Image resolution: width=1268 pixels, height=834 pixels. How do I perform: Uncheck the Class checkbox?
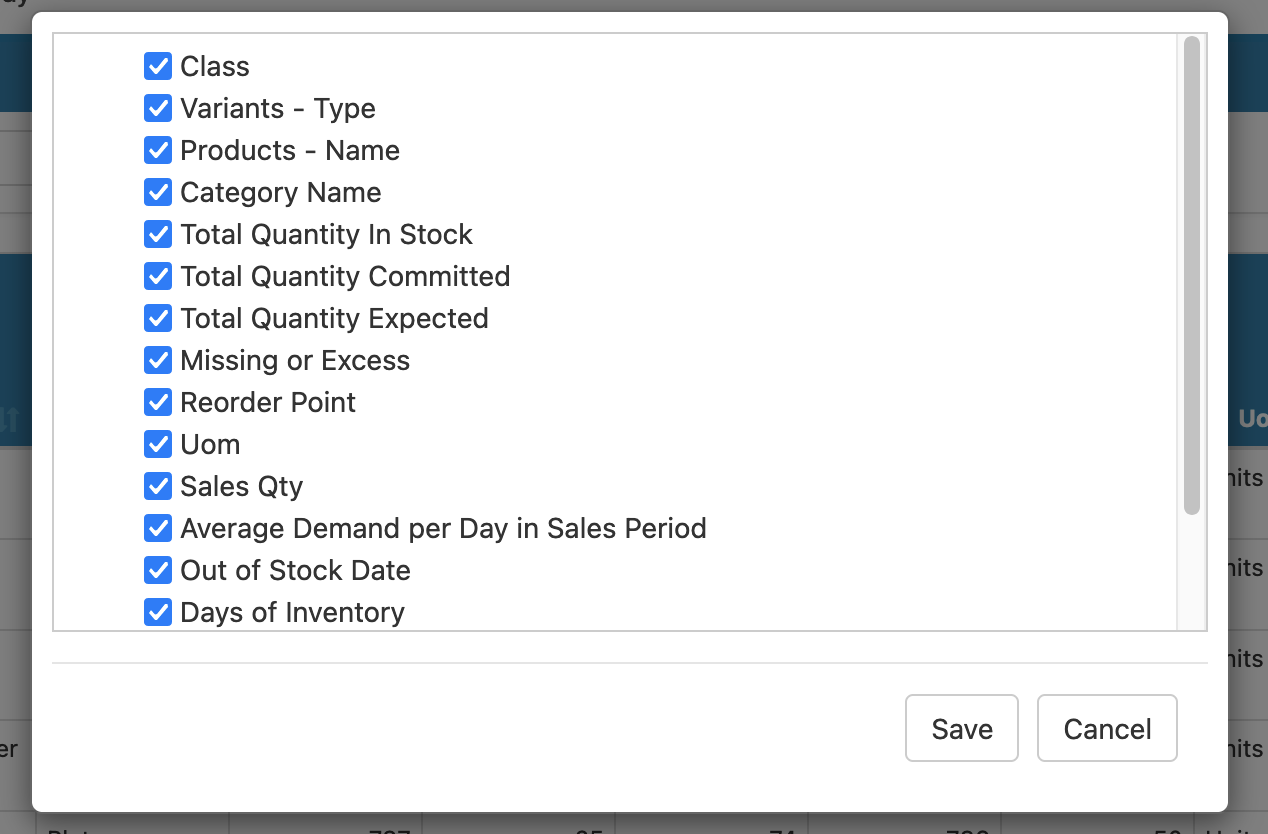pos(158,66)
